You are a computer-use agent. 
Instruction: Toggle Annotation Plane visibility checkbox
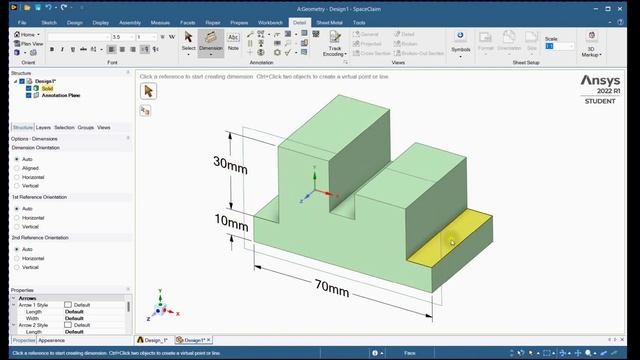coord(29,95)
